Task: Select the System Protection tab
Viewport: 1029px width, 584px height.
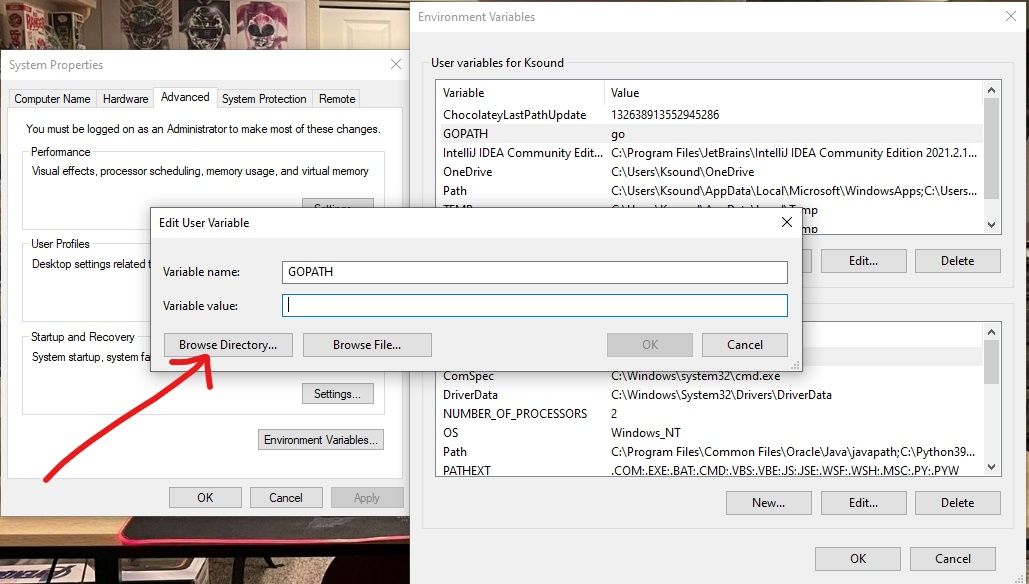Action: point(264,99)
